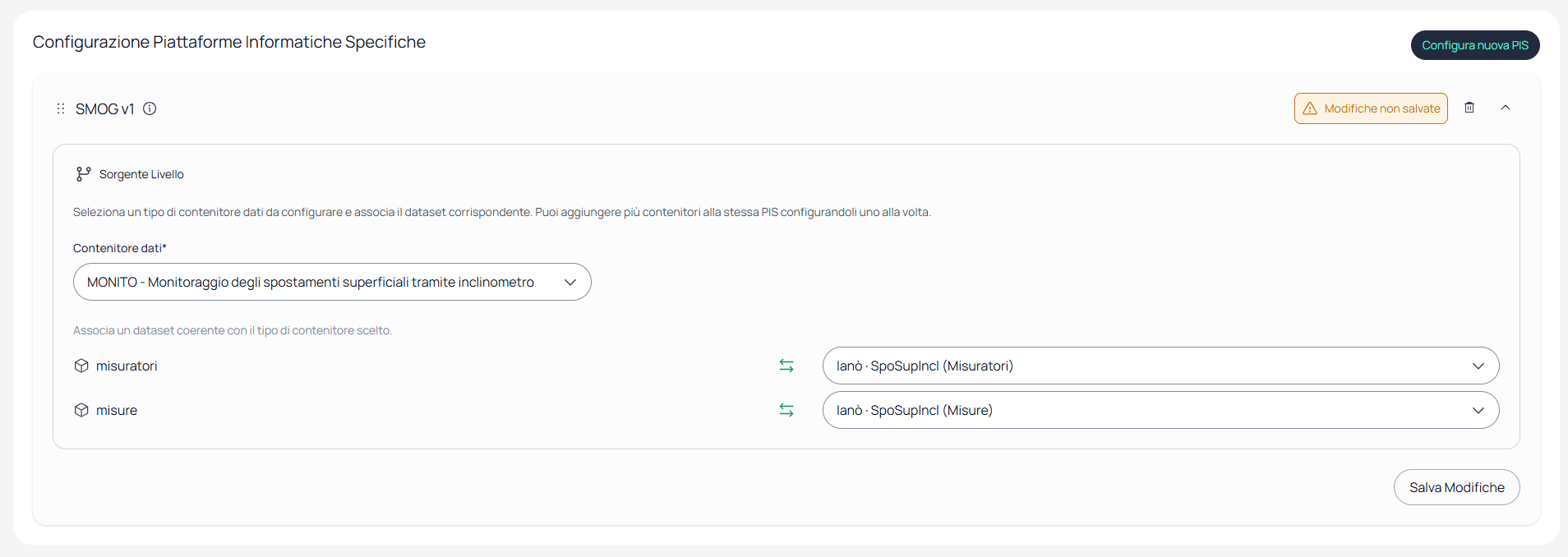Screen dimensions: 1568x557
Task: Open the info icon next to SMOG v1
Action: click(x=150, y=108)
